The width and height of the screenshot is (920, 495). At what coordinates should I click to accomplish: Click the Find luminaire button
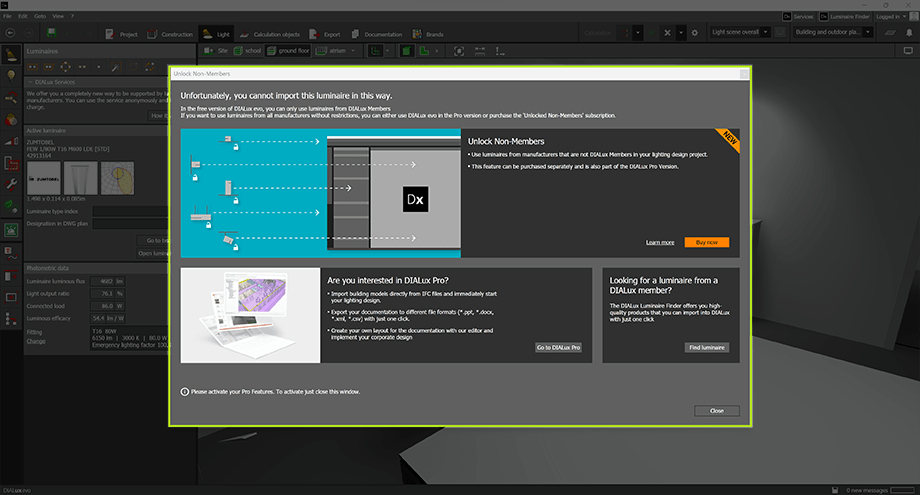707,347
